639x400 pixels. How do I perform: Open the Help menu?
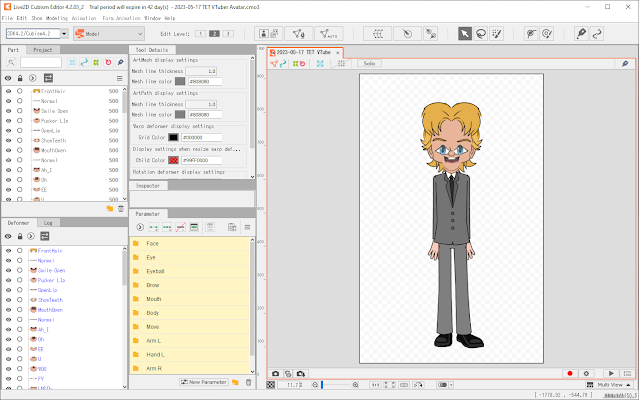point(170,18)
